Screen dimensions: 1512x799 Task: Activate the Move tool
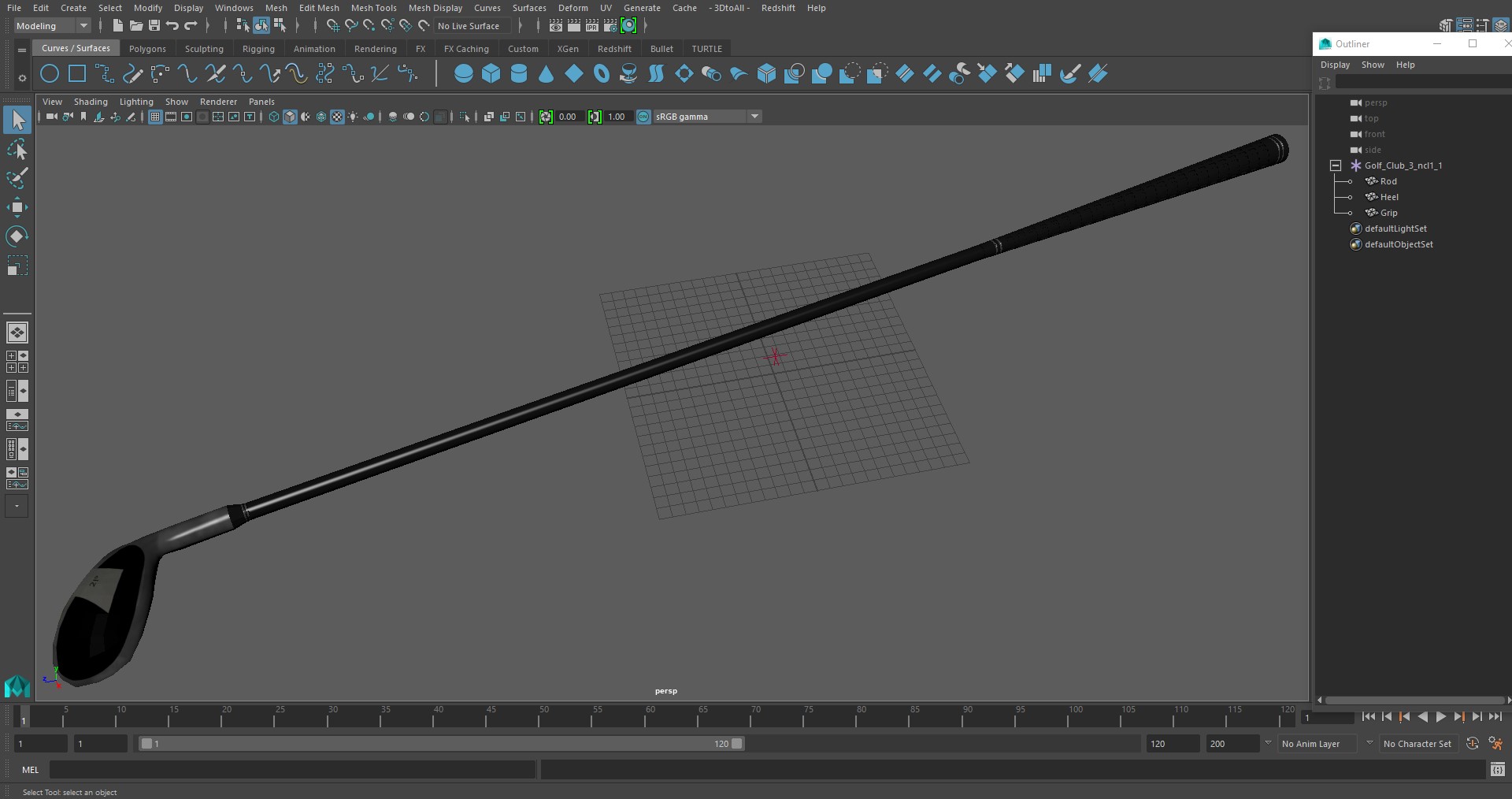coord(17,207)
